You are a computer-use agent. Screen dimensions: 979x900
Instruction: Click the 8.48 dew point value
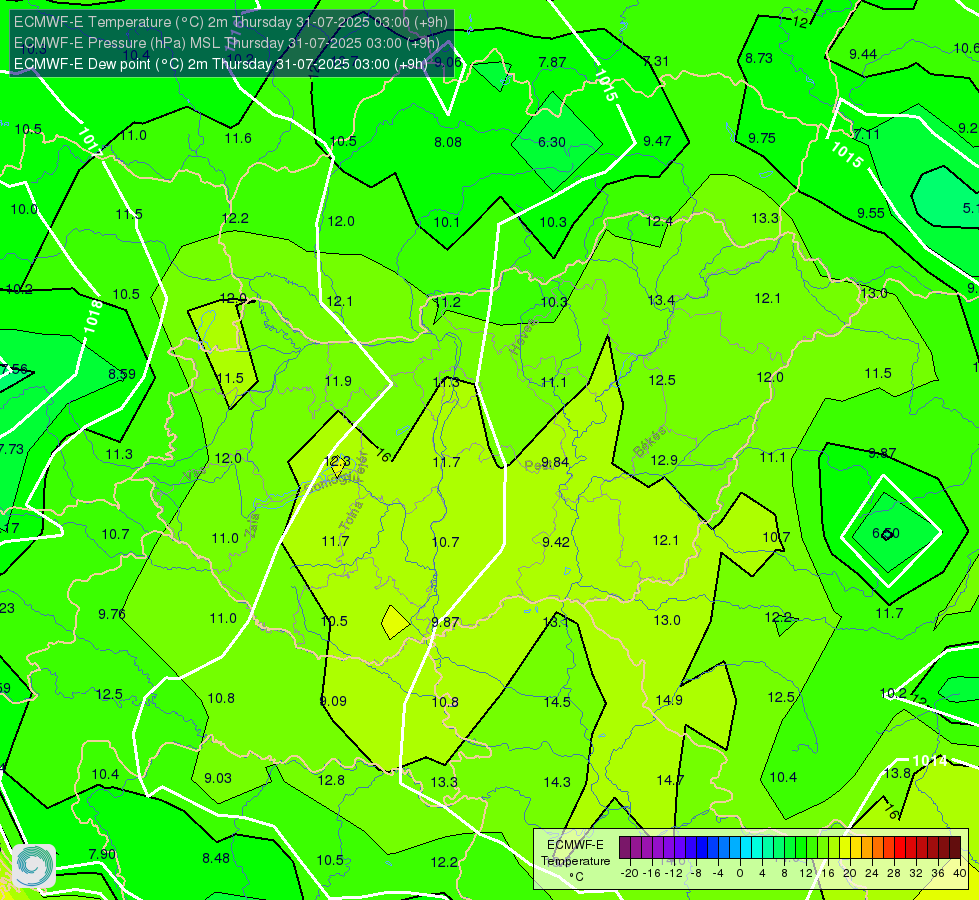(x=216, y=858)
